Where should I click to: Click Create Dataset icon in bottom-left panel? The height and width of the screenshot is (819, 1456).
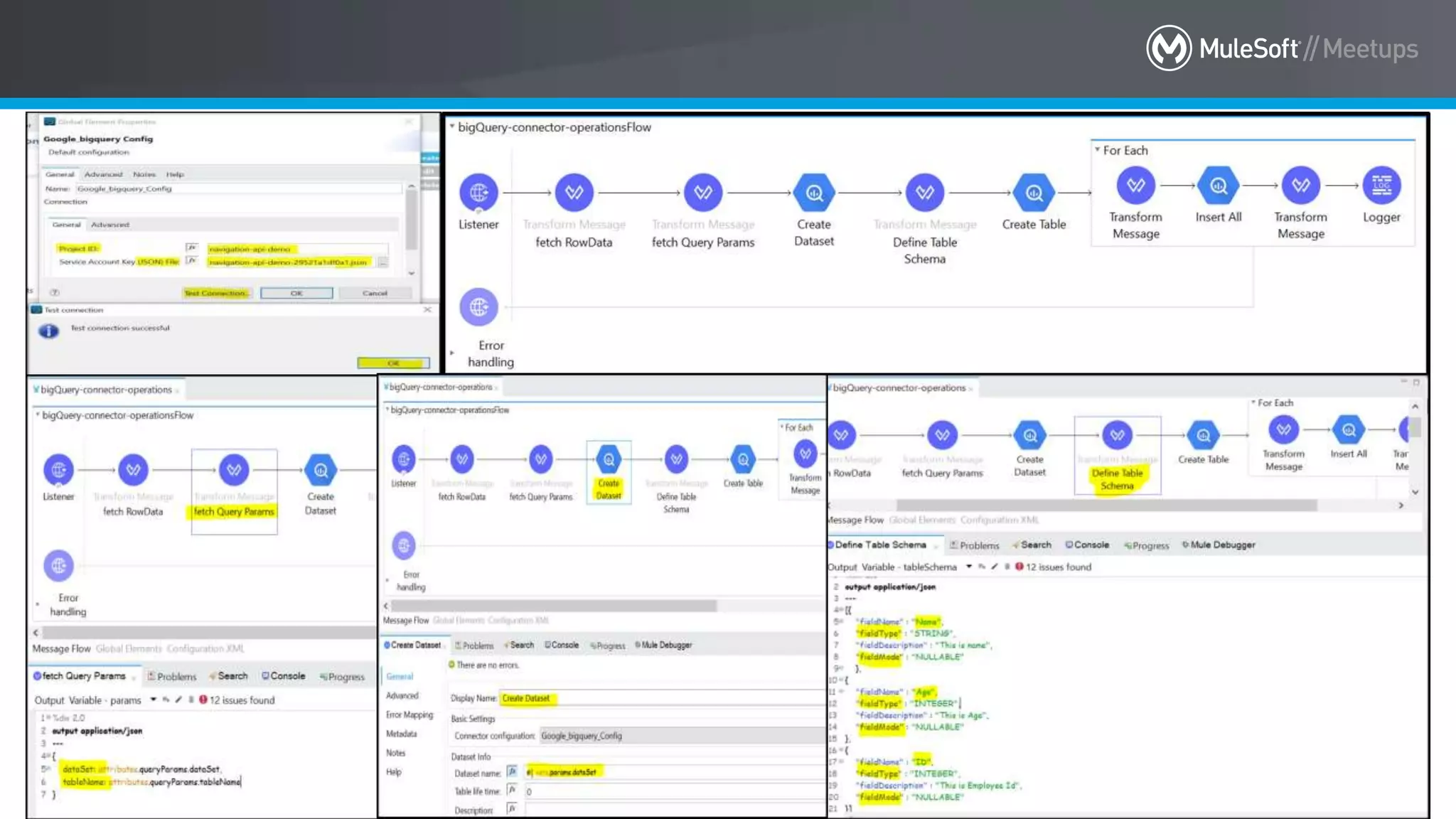(321, 470)
